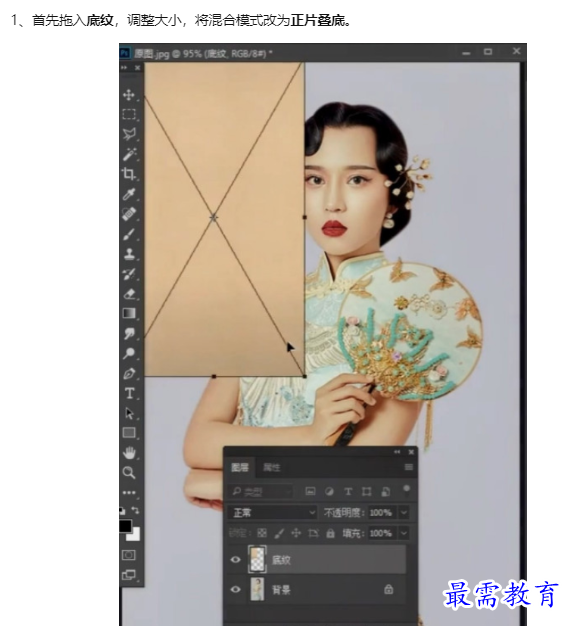Select the Zoom tool
This screenshot has width=567, height=626.
point(129,473)
